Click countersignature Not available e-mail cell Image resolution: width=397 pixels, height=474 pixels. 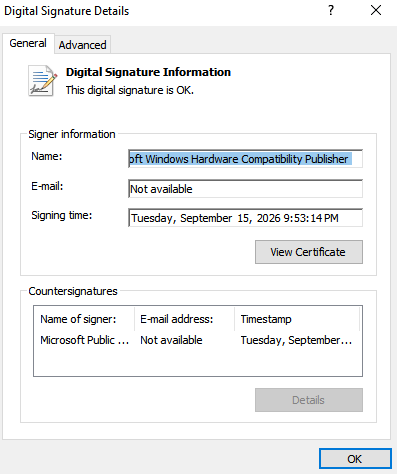tap(171, 340)
